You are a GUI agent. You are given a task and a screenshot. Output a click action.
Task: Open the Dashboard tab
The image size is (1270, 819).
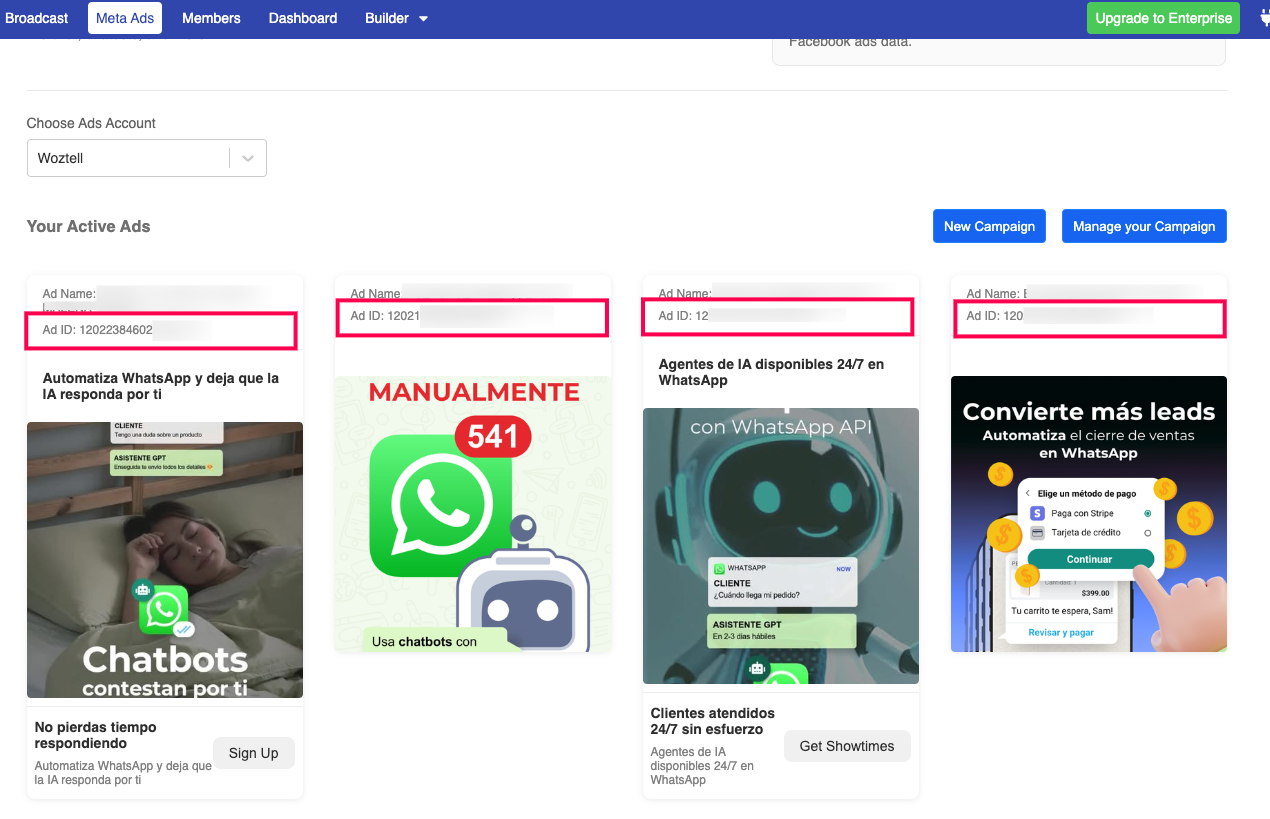click(303, 18)
